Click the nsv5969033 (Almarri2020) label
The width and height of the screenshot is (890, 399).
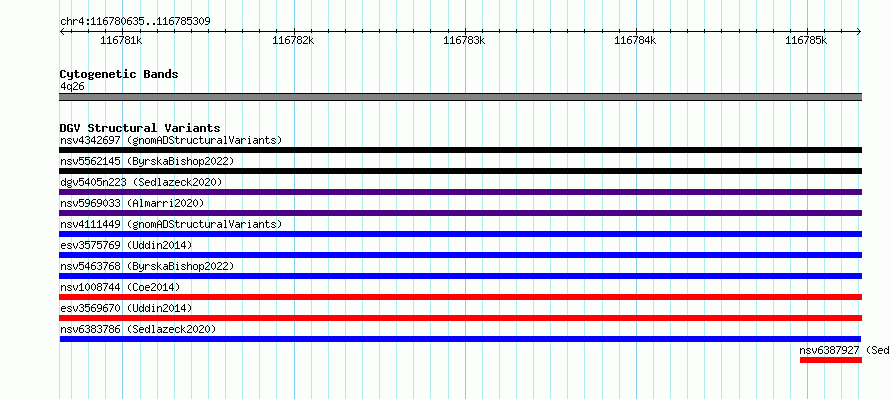pos(132,203)
